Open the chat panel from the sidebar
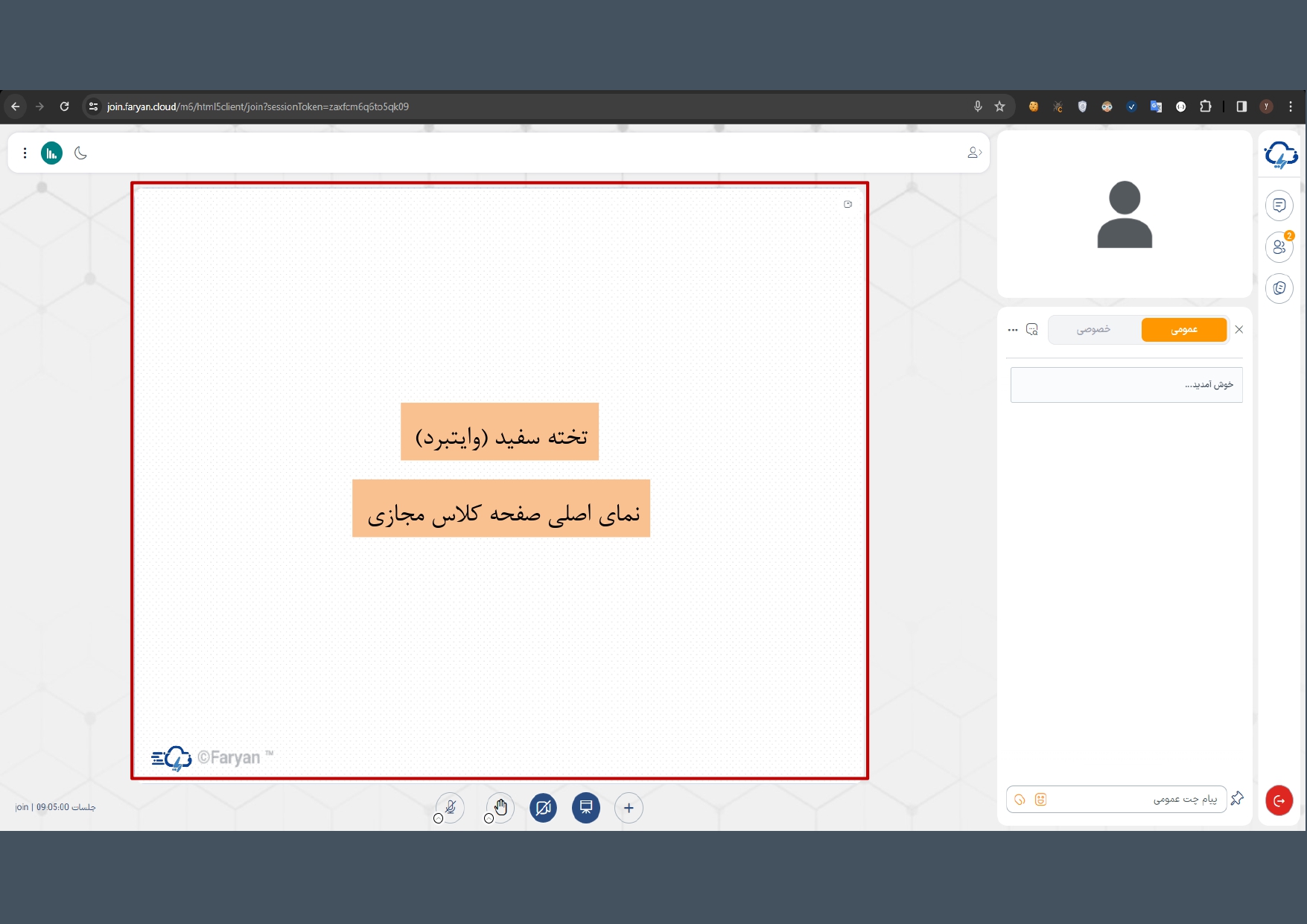 1279,205
